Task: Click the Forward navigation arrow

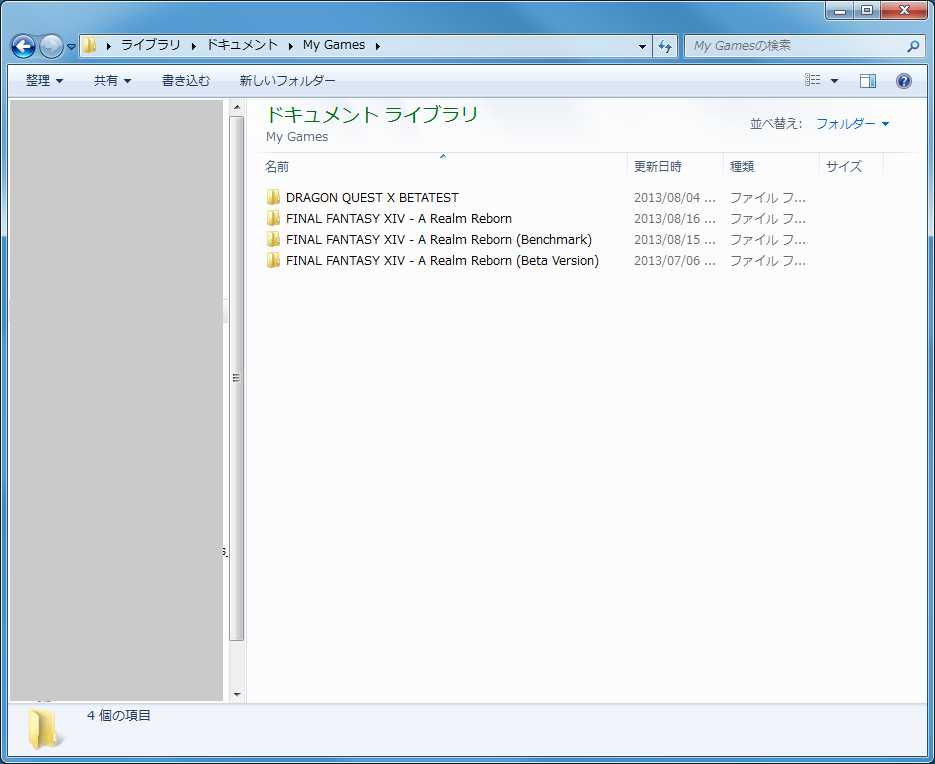Action: coord(51,46)
